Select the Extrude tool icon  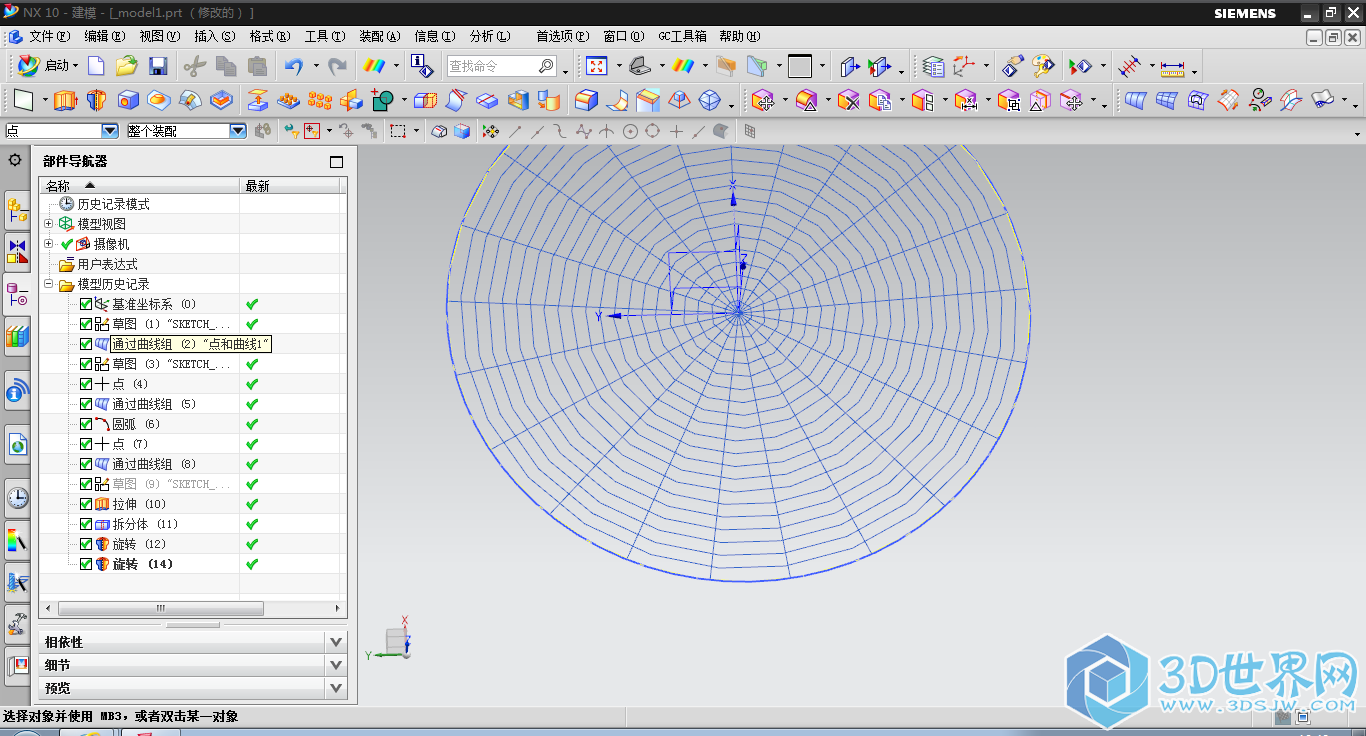tap(65, 100)
